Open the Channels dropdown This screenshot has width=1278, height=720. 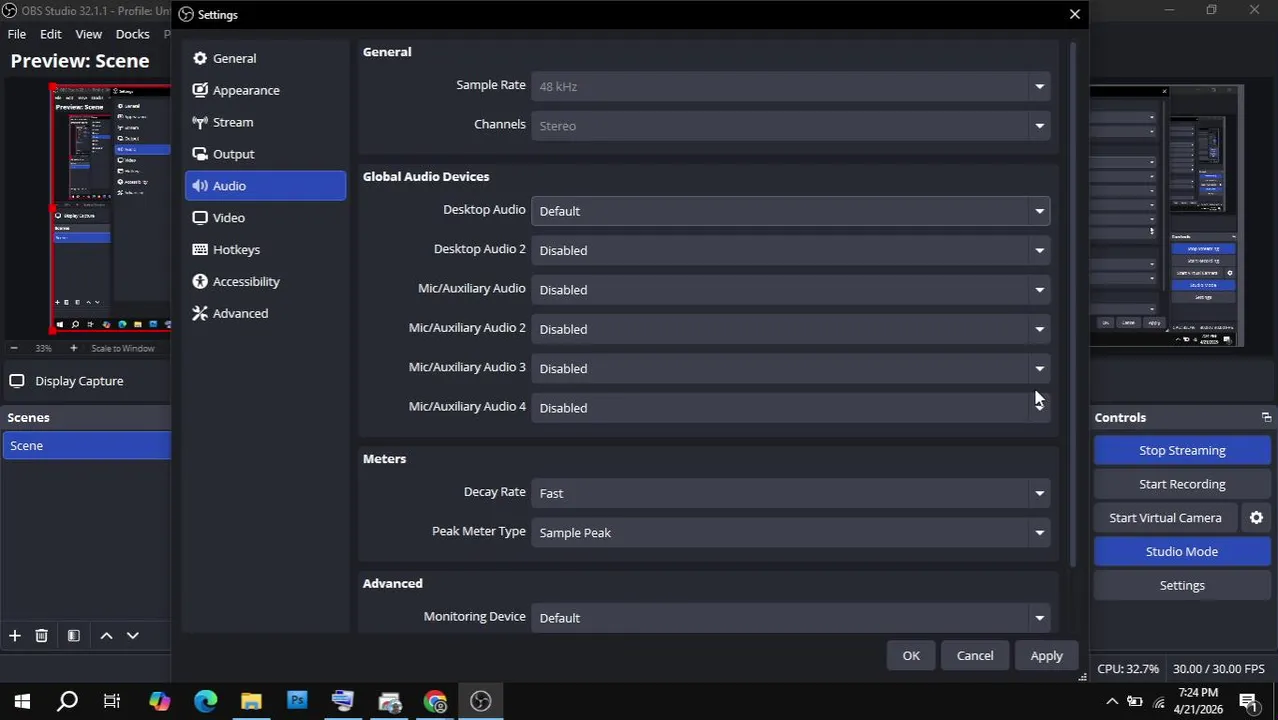[790, 126]
